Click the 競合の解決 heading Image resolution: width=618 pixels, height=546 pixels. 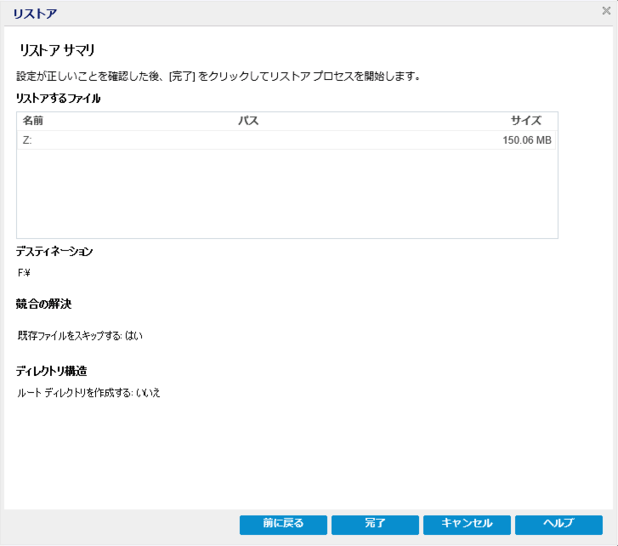(44, 304)
